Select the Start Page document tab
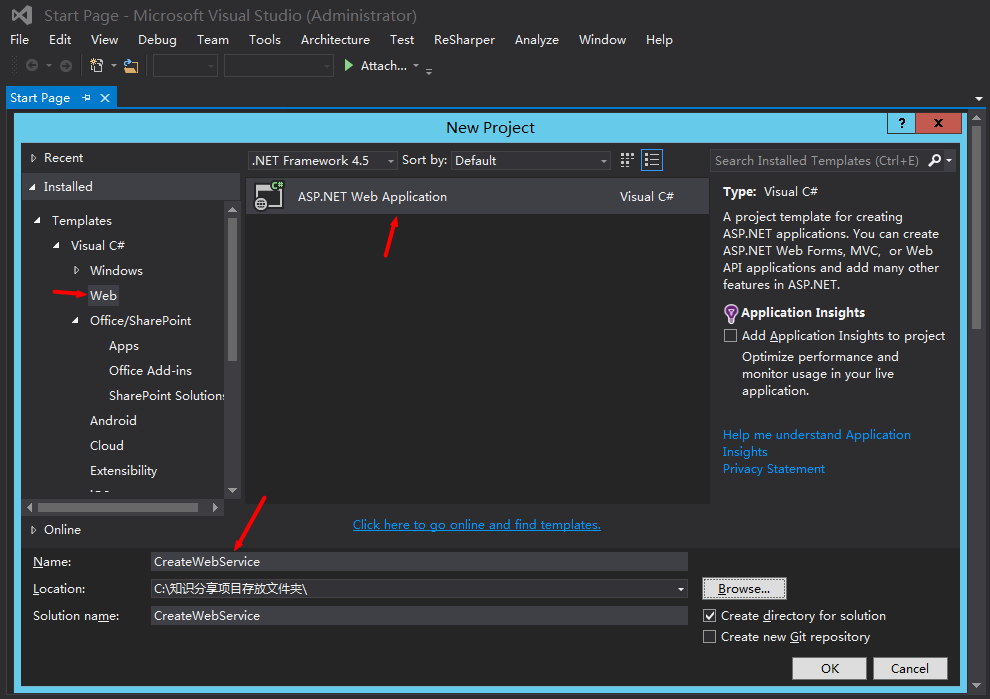 pos(40,98)
